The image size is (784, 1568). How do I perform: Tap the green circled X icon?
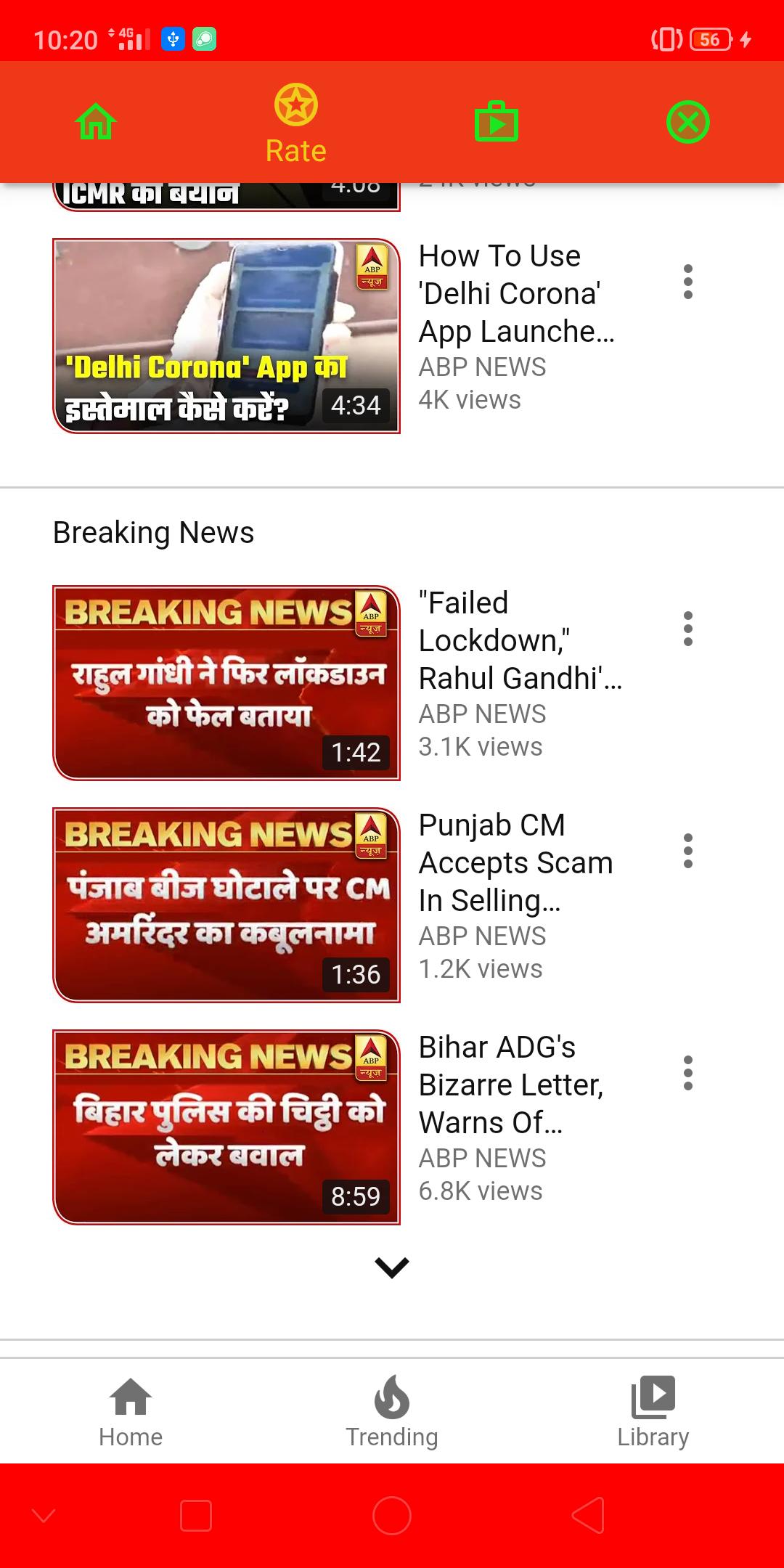687,122
